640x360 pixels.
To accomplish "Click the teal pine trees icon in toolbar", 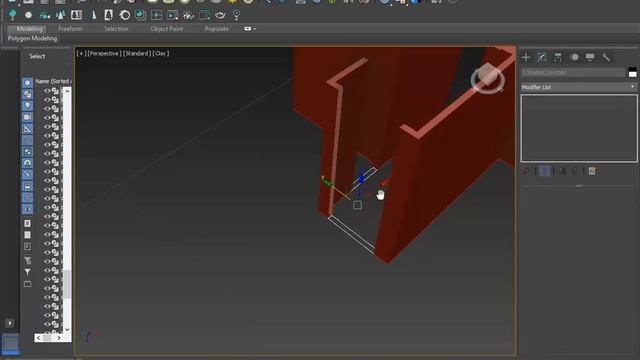I will (x=60, y=16).
